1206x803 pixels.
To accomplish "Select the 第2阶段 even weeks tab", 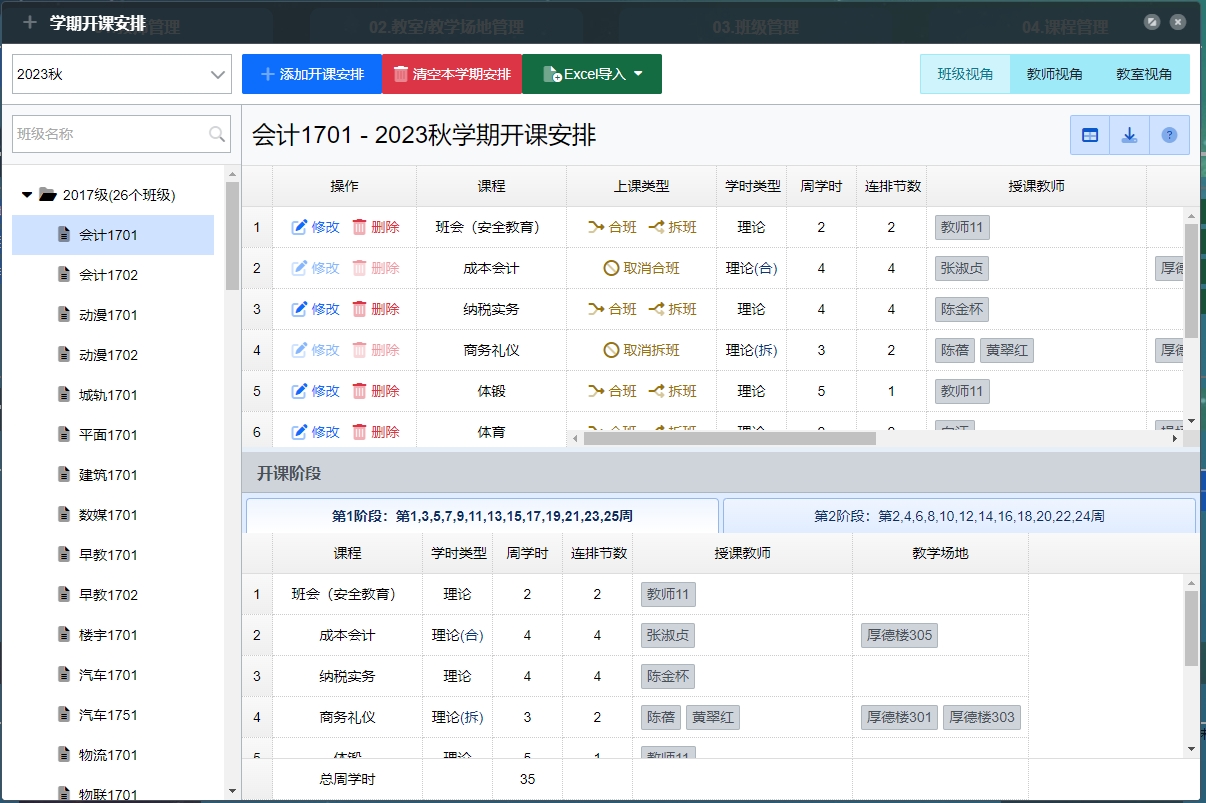I will 959,516.
